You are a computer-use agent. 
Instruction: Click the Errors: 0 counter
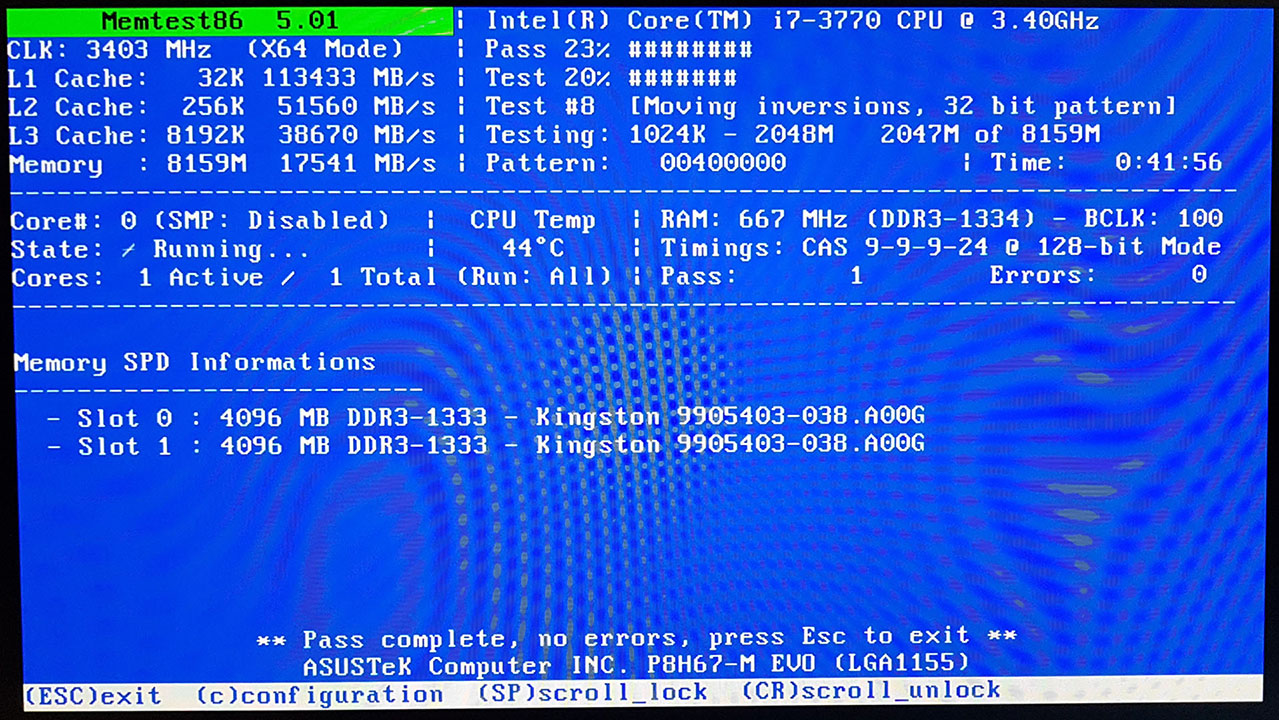point(1099,275)
